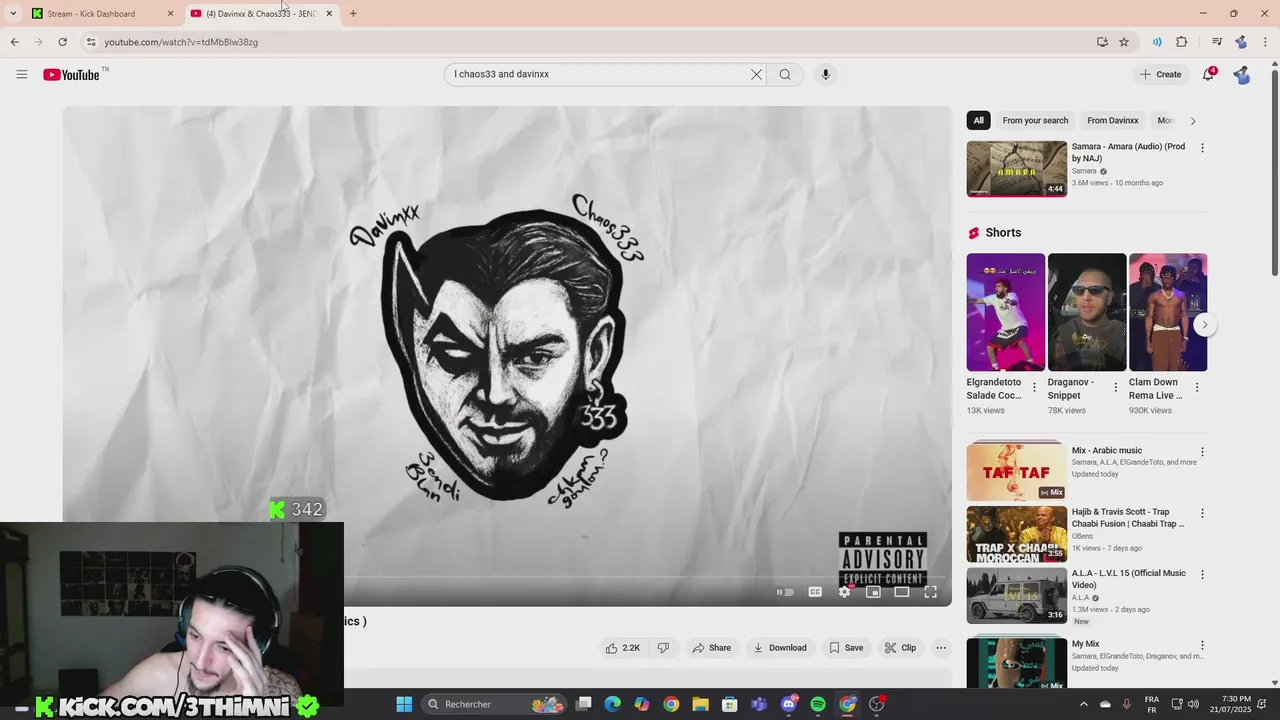Image resolution: width=1280 pixels, height=720 pixels.
Task: Open volume control in system tray
Action: [x=1193, y=704]
